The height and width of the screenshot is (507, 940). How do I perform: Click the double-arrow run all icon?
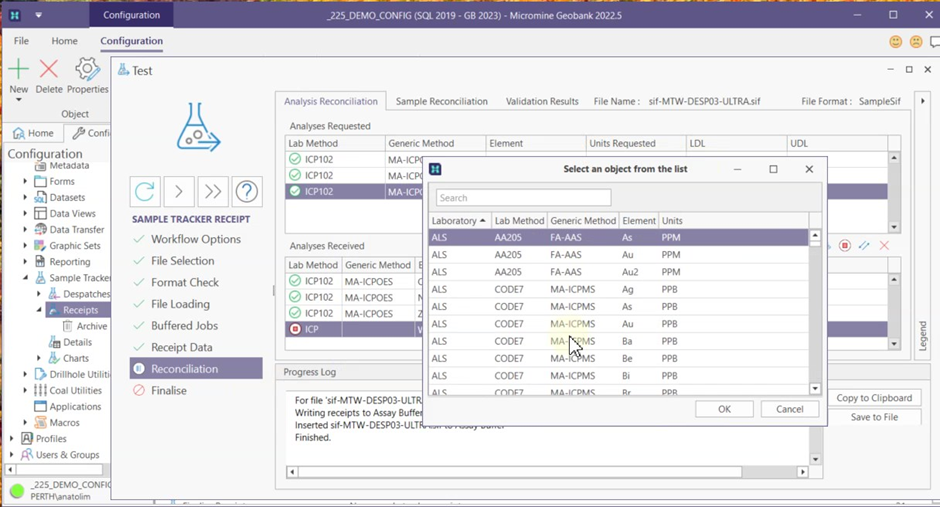click(x=212, y=191)
